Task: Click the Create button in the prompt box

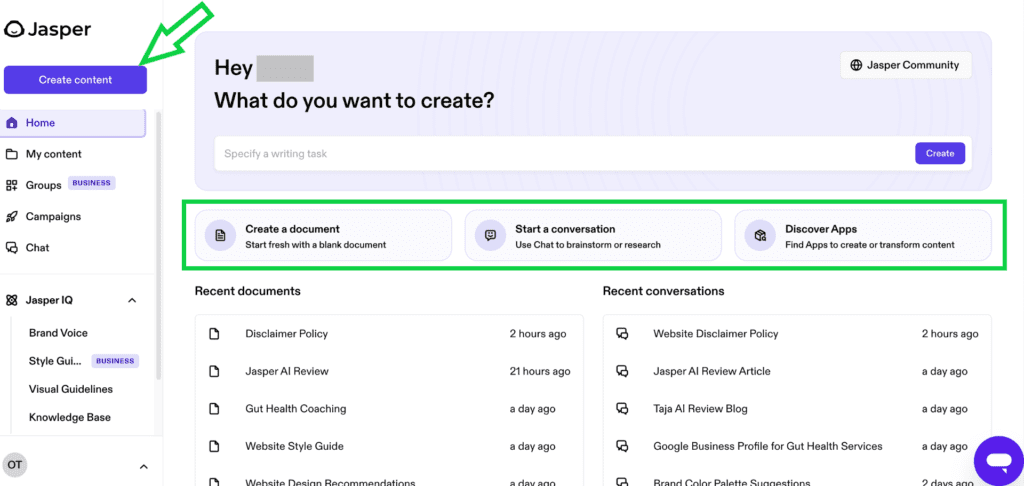Action: [x=940, y=154]
